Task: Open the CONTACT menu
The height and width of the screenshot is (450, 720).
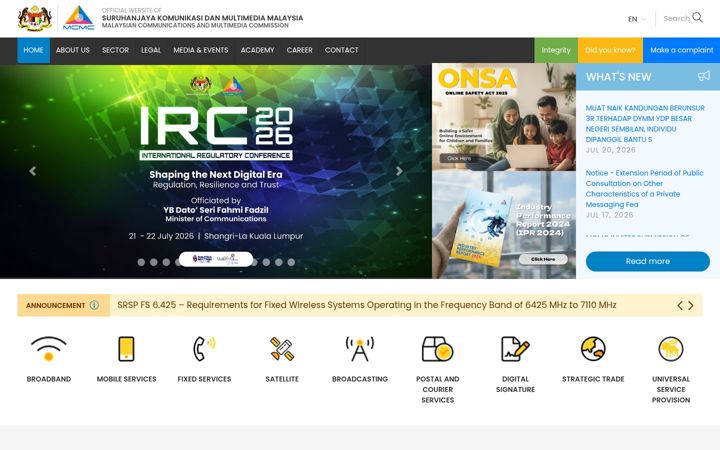Action: pyautogui.click(x=342, y=50)
